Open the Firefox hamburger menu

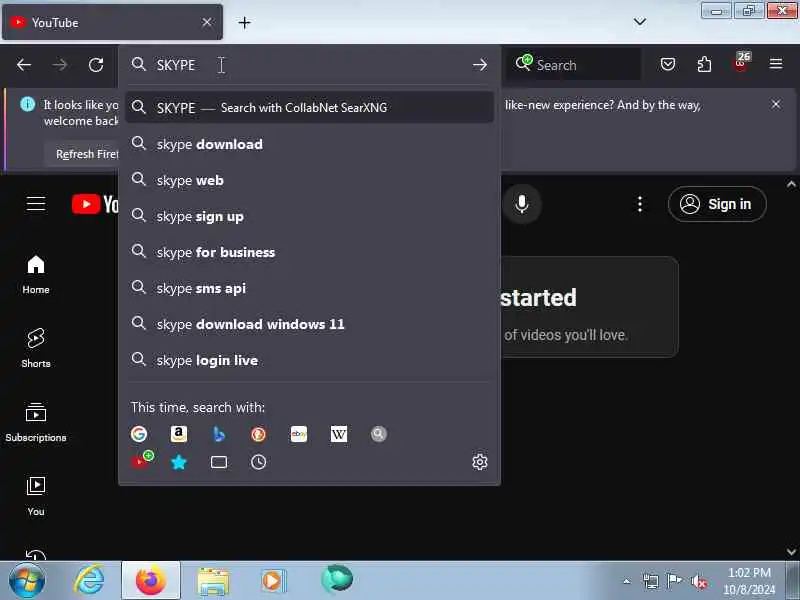click(776, 64)
